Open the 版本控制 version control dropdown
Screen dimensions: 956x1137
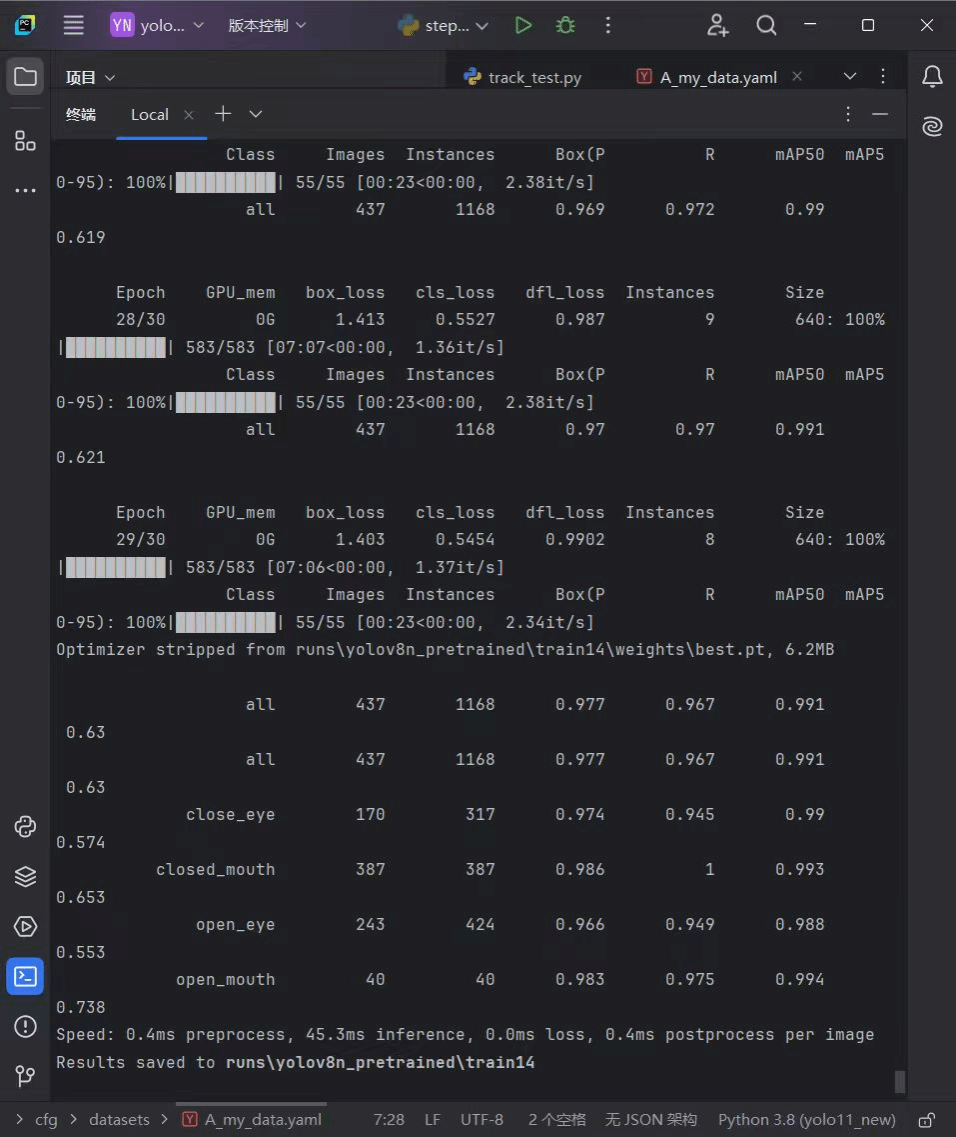[x=267, y=25]
